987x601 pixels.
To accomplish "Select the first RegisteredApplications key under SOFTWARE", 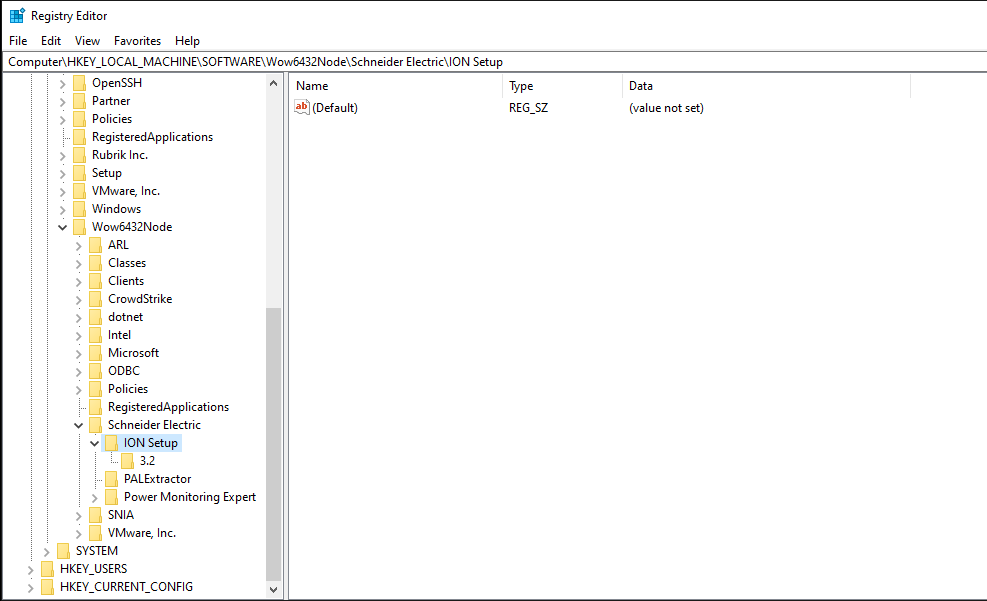I will [x=152, y=137].
